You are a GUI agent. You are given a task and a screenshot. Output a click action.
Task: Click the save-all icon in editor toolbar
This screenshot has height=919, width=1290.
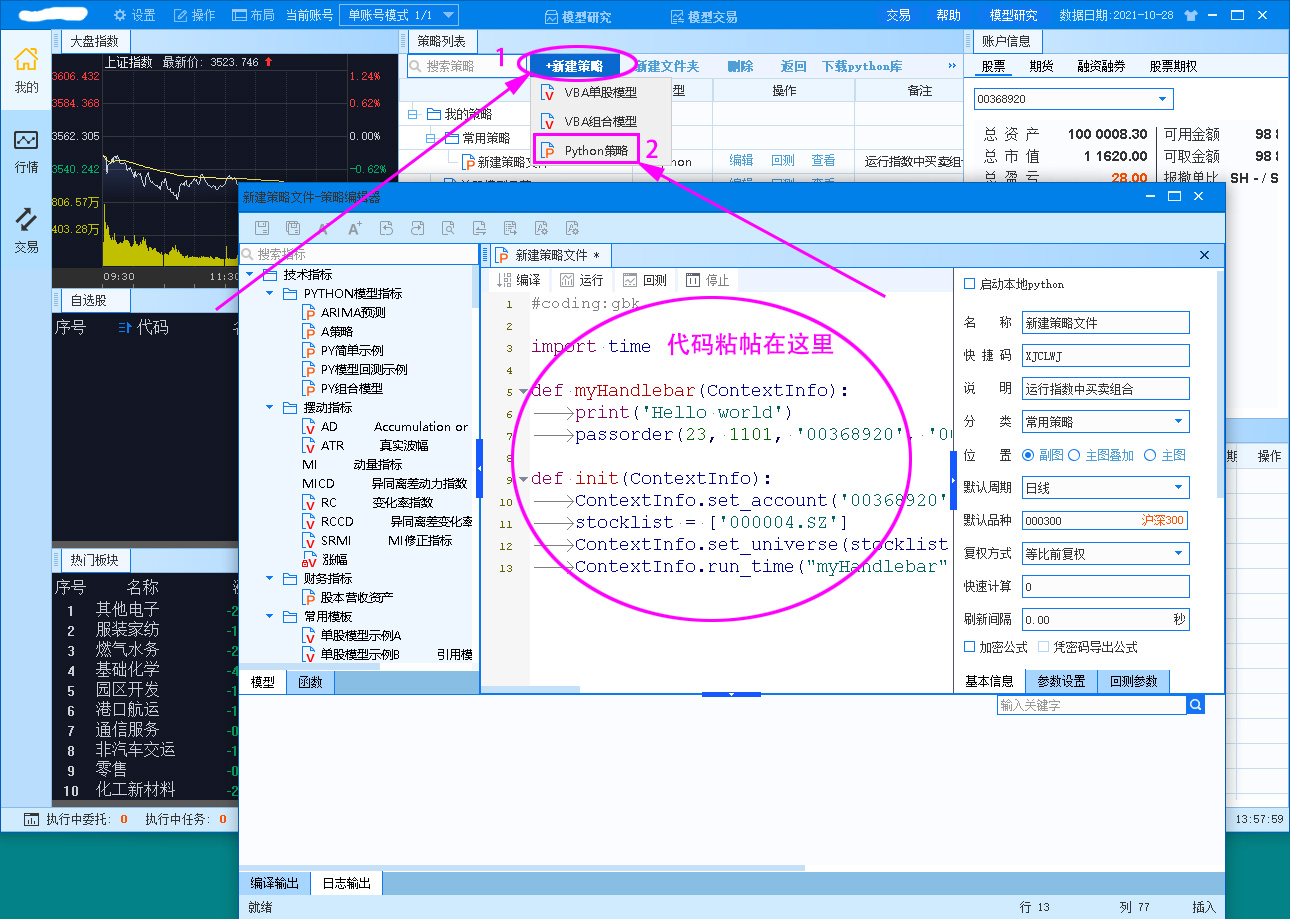(x=293, y=228)
